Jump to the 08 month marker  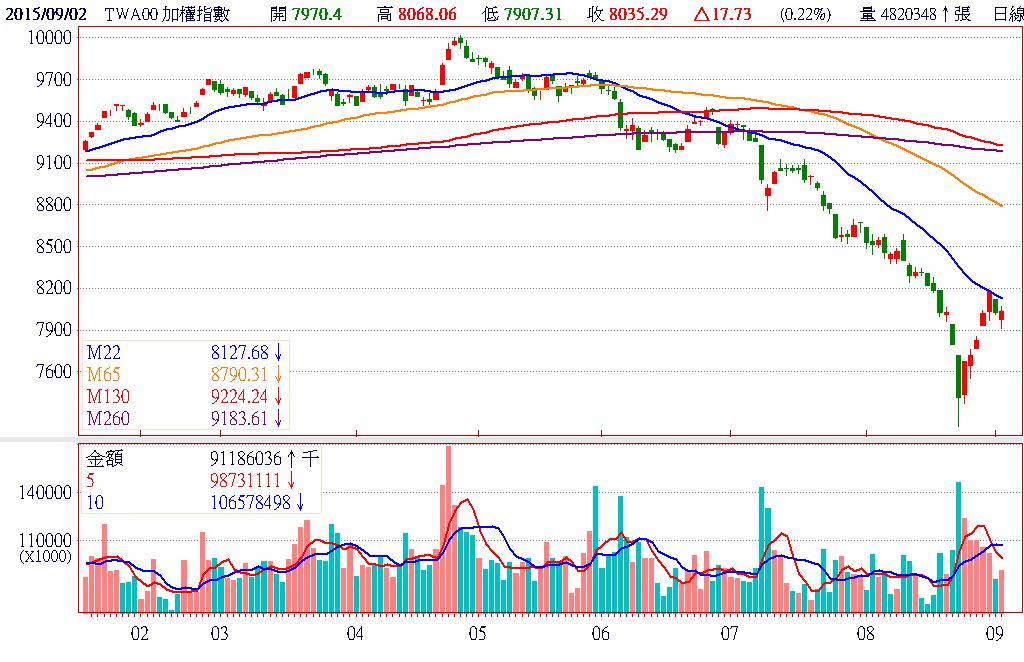(x=865, y=633)
